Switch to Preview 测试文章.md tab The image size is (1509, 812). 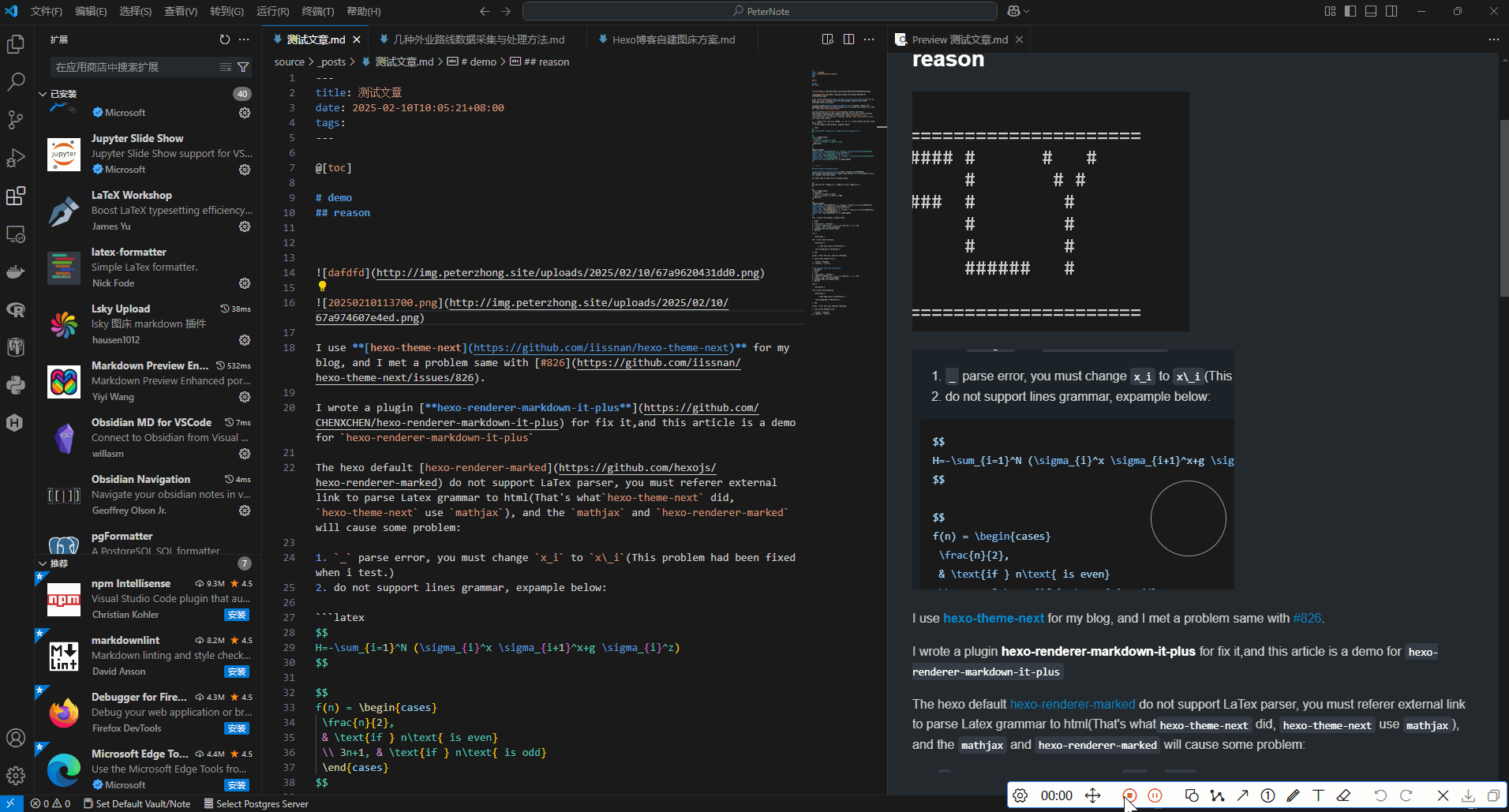pyautogui.click(x=960, y=39)
